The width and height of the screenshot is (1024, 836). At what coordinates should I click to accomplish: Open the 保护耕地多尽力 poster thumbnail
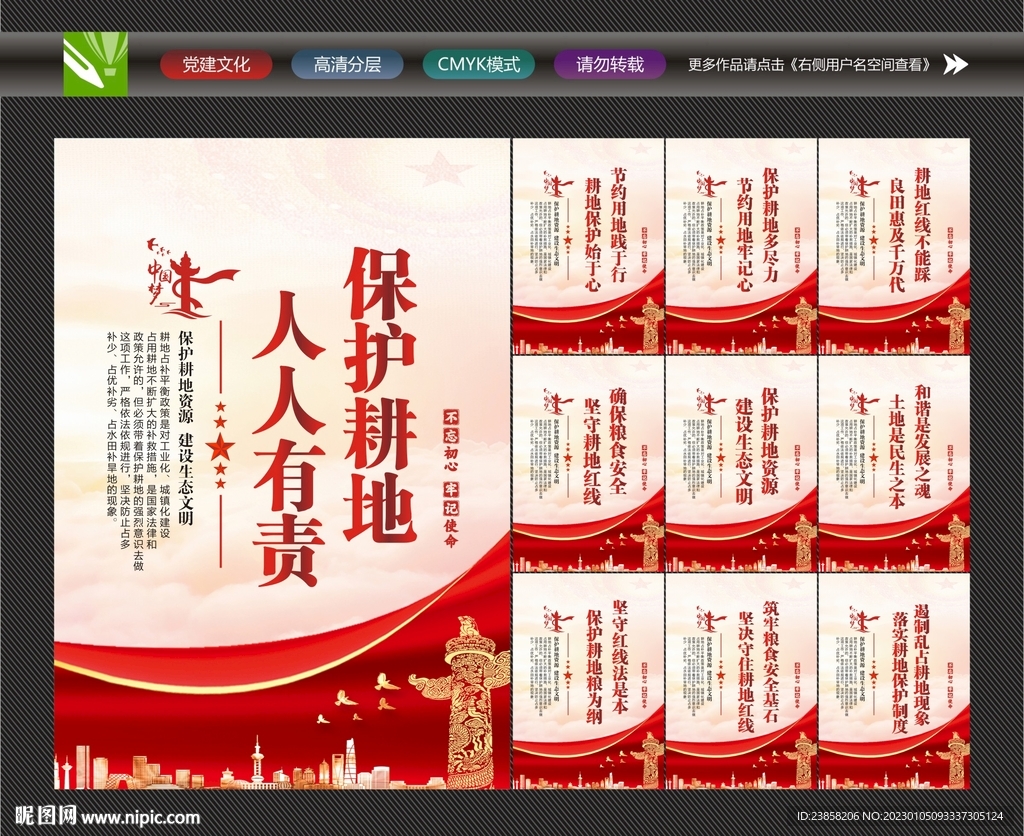click(x=741, y=246)
